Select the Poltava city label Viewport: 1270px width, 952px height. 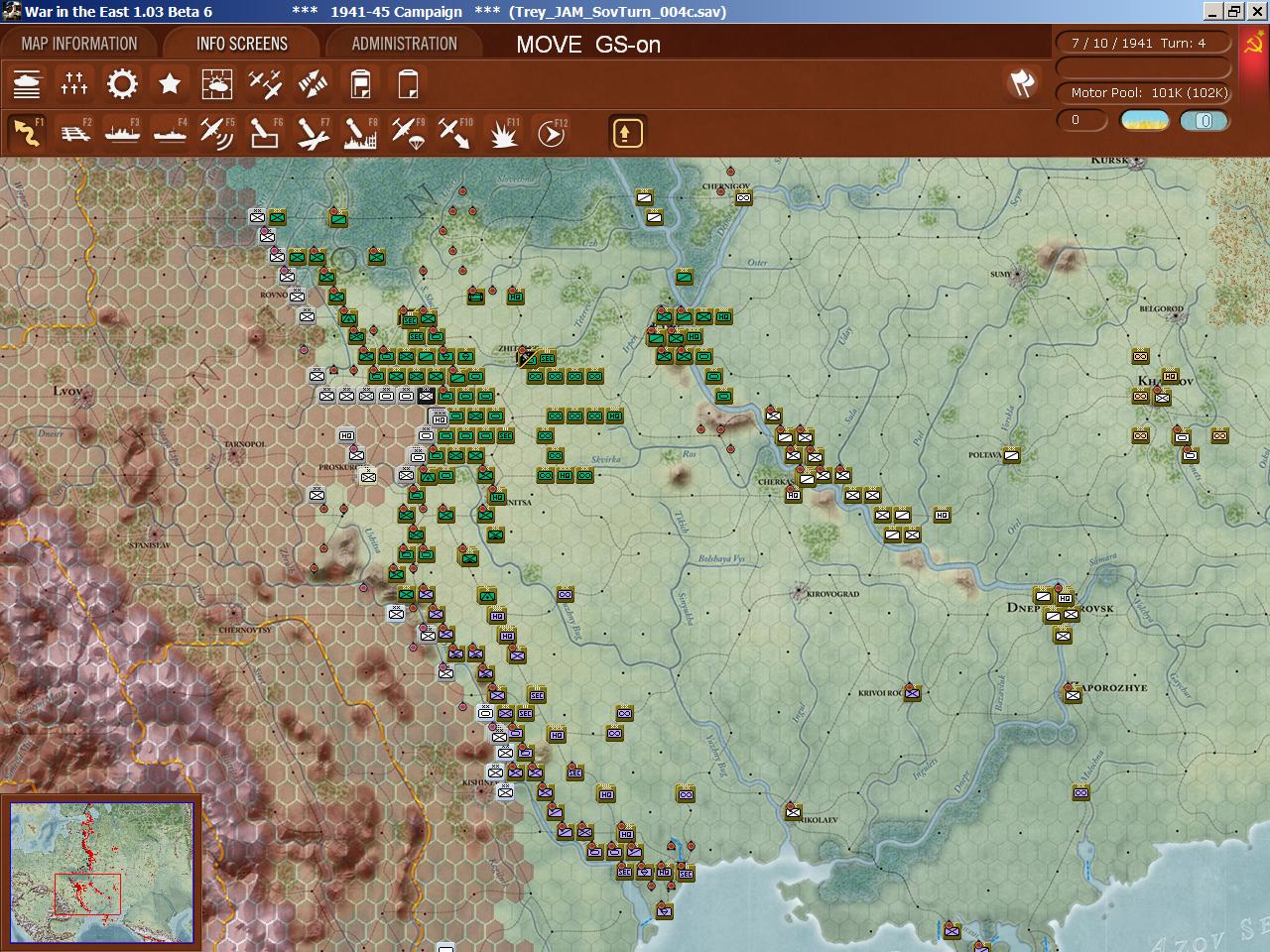pos(984,455)
